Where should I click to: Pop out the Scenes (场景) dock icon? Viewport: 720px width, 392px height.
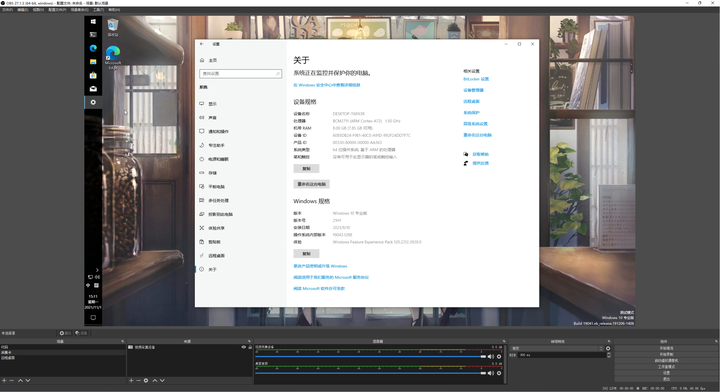click(x=123, y=342)
